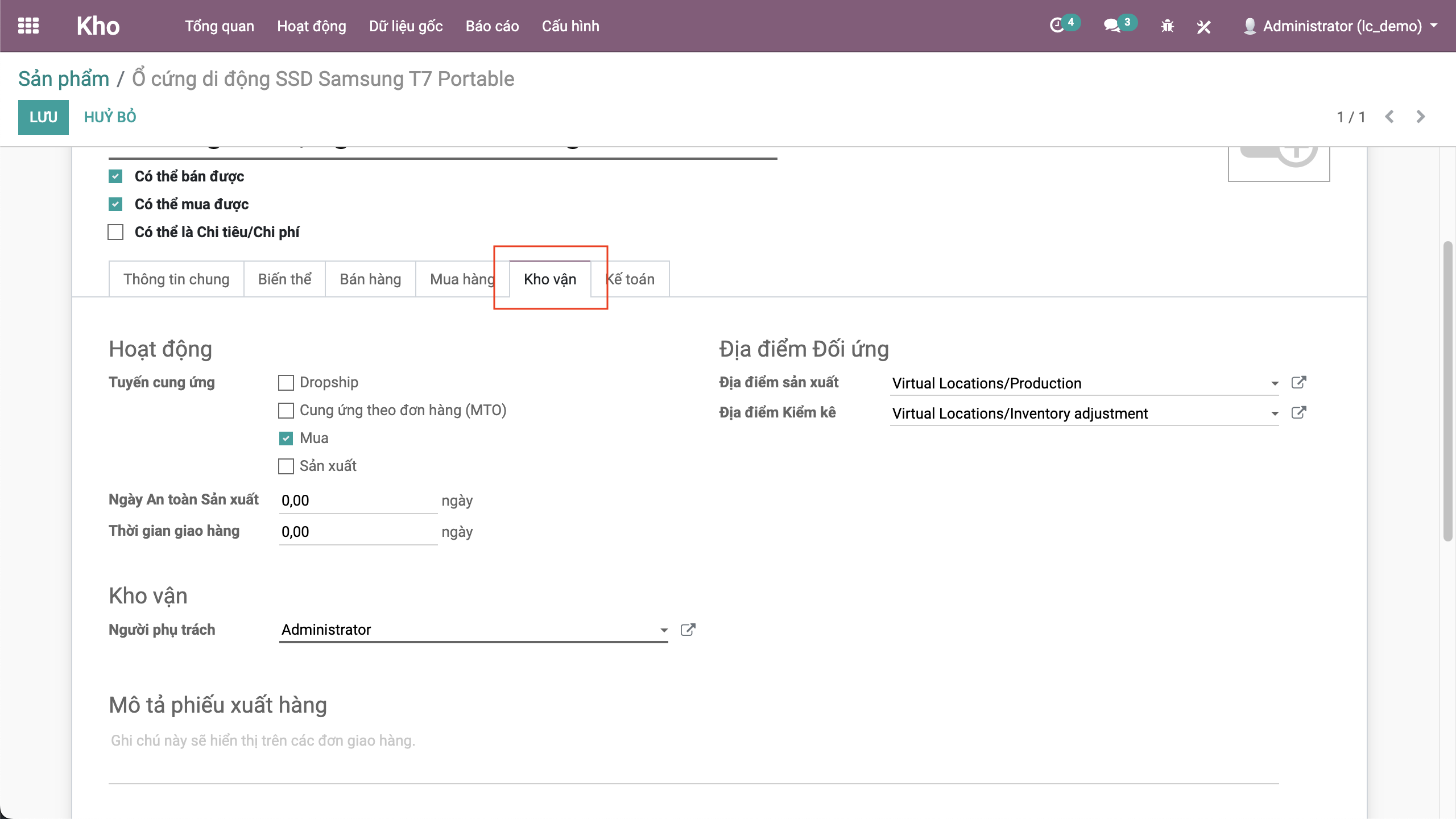Check Có thể là Chi tiêu/Chi phí
This screenshot has width=1456, height=819.
(x=115, y=232)
